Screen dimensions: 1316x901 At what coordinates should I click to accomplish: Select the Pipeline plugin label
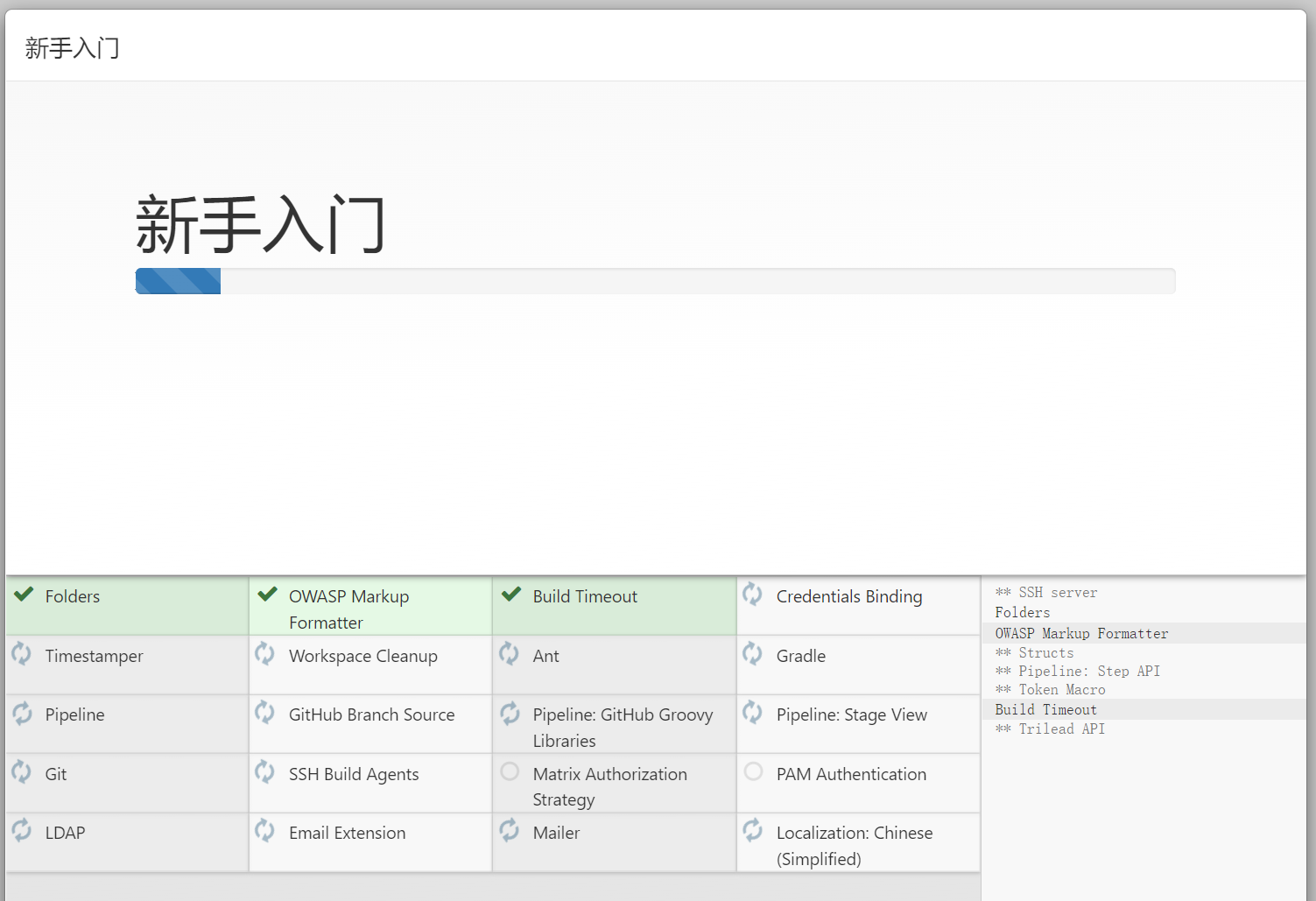75,714
